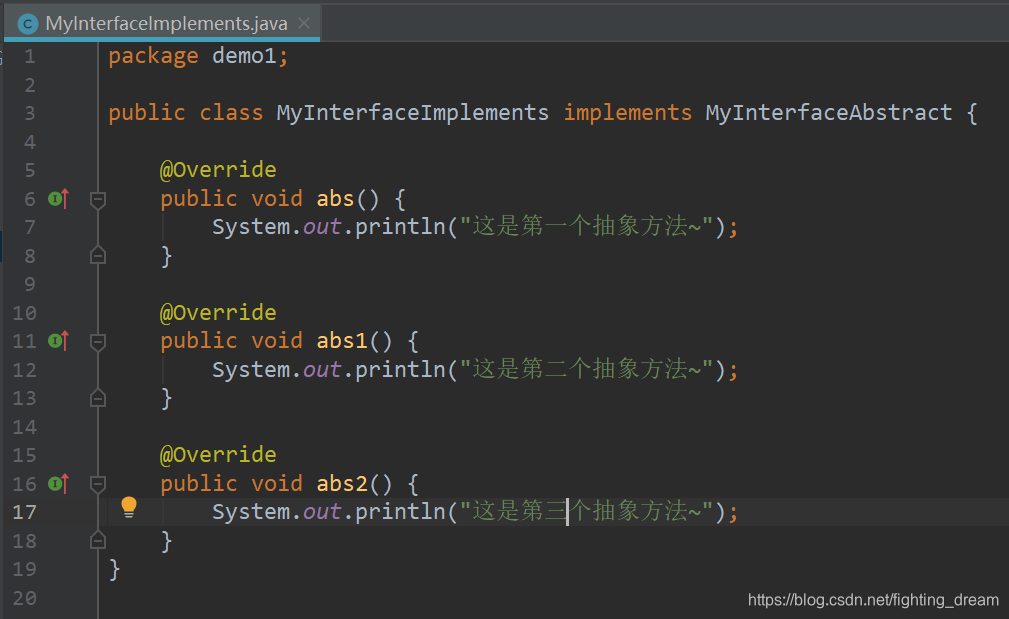Click the method name abs1() on line 11
The height and width of the screenshot is (619, 1009).
coord(342,341)
